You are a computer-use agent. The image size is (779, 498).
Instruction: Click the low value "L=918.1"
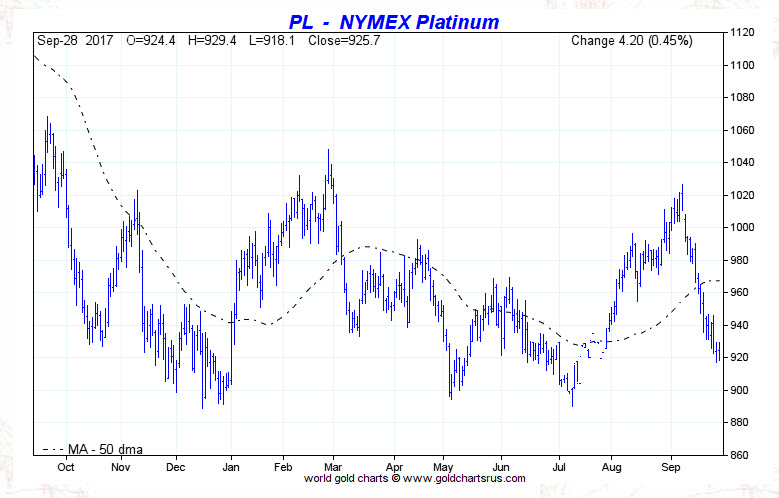click(272, 41)
